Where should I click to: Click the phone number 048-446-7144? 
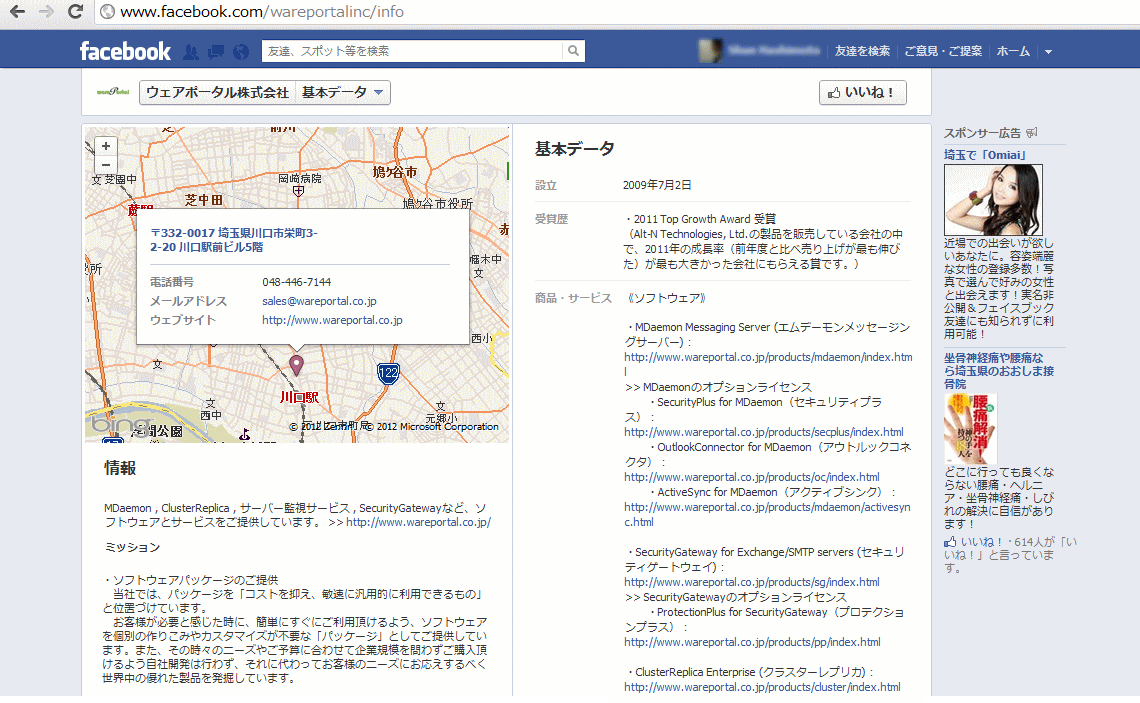297,282
